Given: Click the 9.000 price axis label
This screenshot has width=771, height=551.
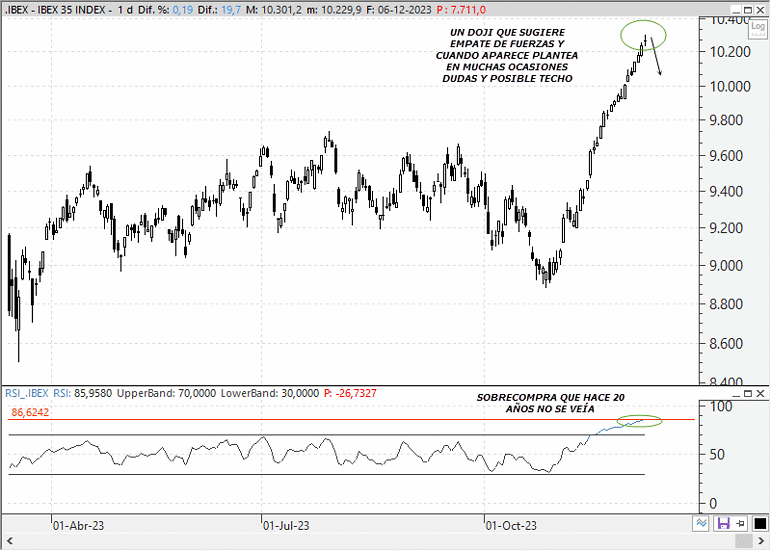Looking at the screenshot, I should point(726,266).
